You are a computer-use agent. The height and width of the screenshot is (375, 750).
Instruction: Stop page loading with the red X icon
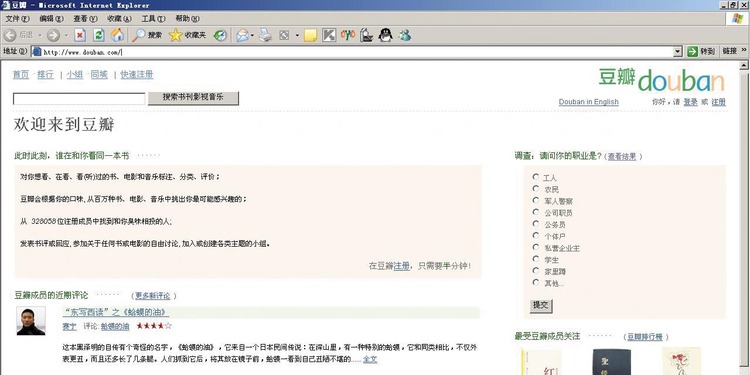(80, 35)
